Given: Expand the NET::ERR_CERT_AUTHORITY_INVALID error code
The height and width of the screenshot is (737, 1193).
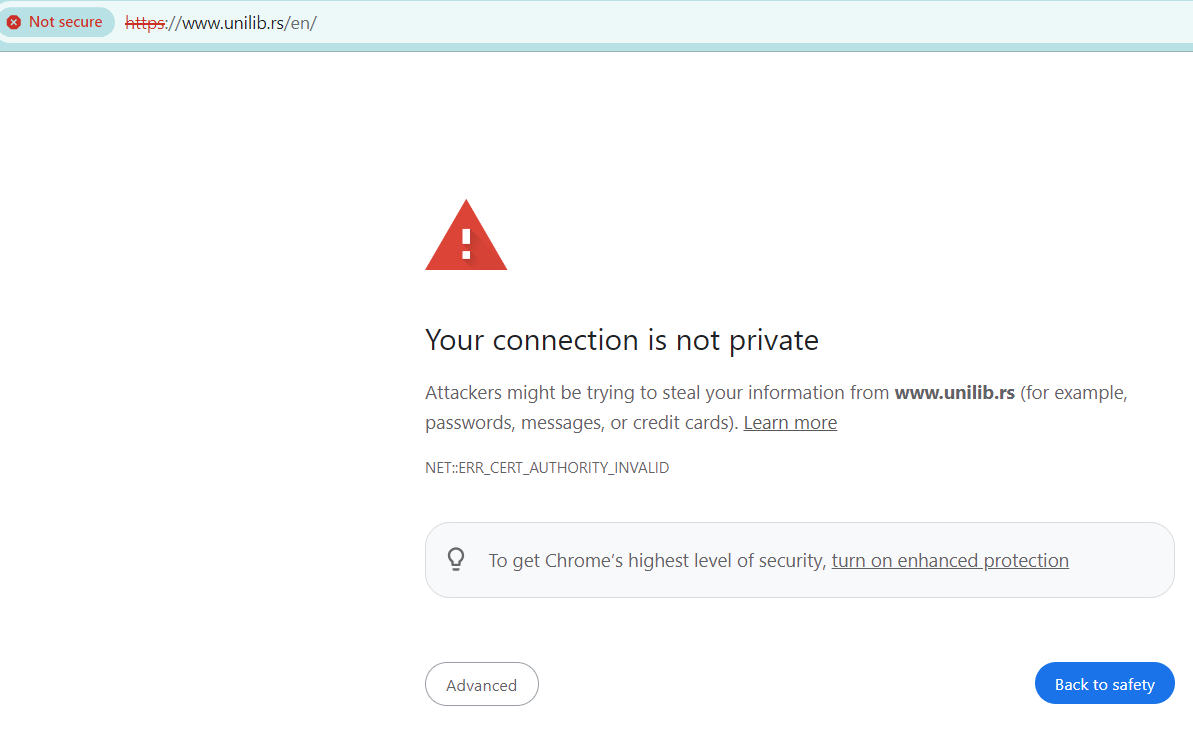Looking at the screenshot, I should click(547, 468).
